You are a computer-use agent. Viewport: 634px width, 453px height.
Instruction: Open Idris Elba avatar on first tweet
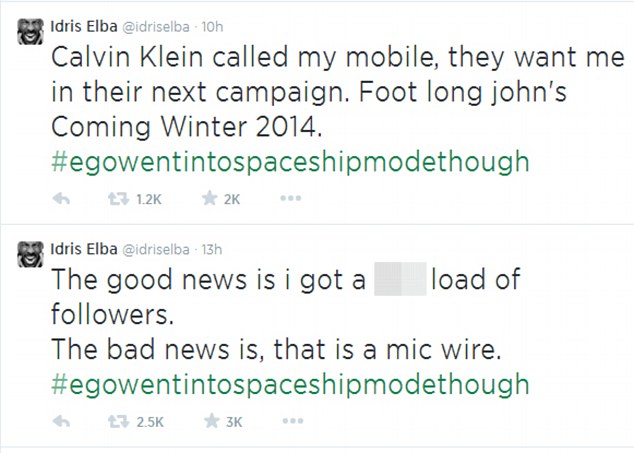[x=30, y=31]
